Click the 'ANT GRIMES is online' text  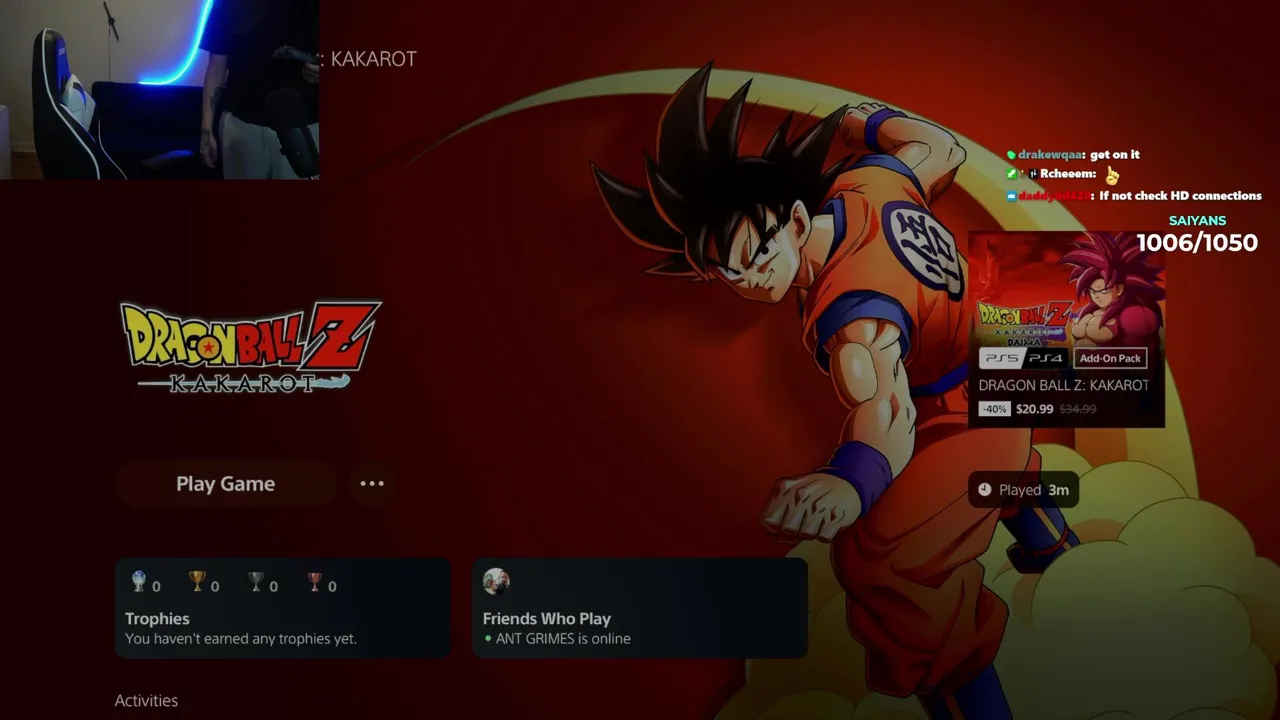click(x=563, y=638)
